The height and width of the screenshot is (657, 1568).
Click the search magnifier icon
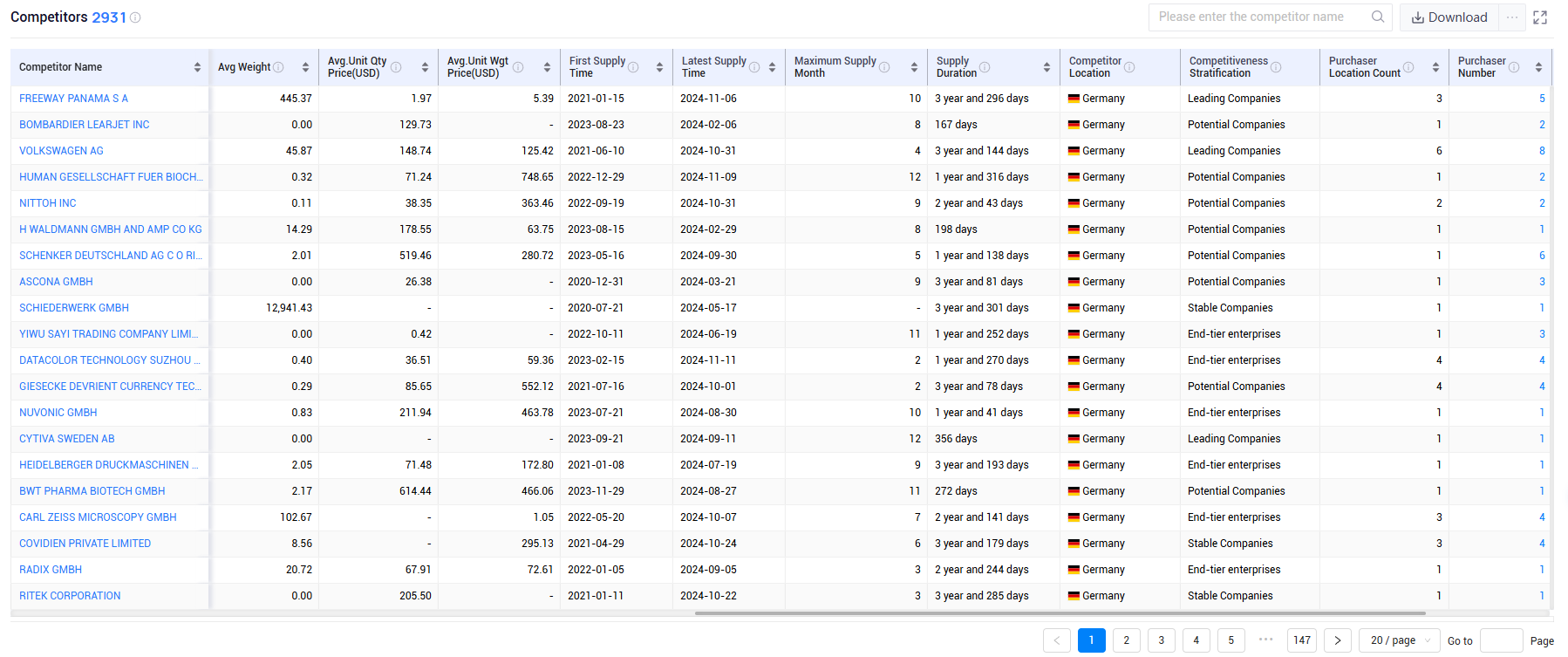pyautogui.click(x=1377, y=17)
